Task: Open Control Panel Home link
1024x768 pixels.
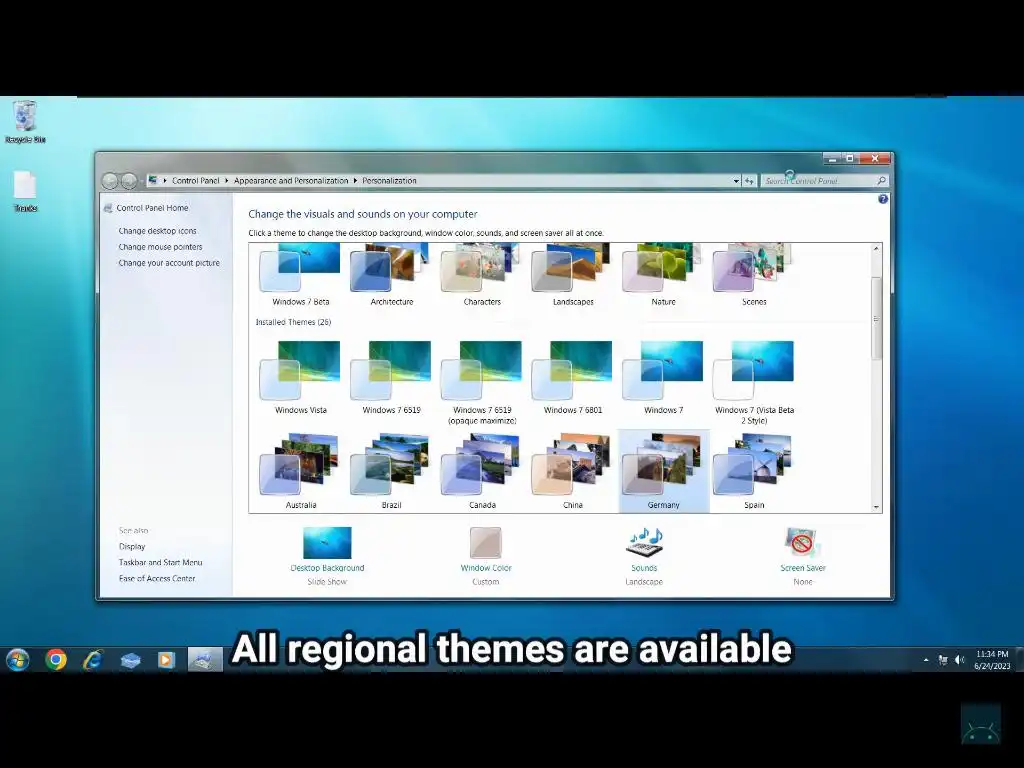Action: [152, 208]
